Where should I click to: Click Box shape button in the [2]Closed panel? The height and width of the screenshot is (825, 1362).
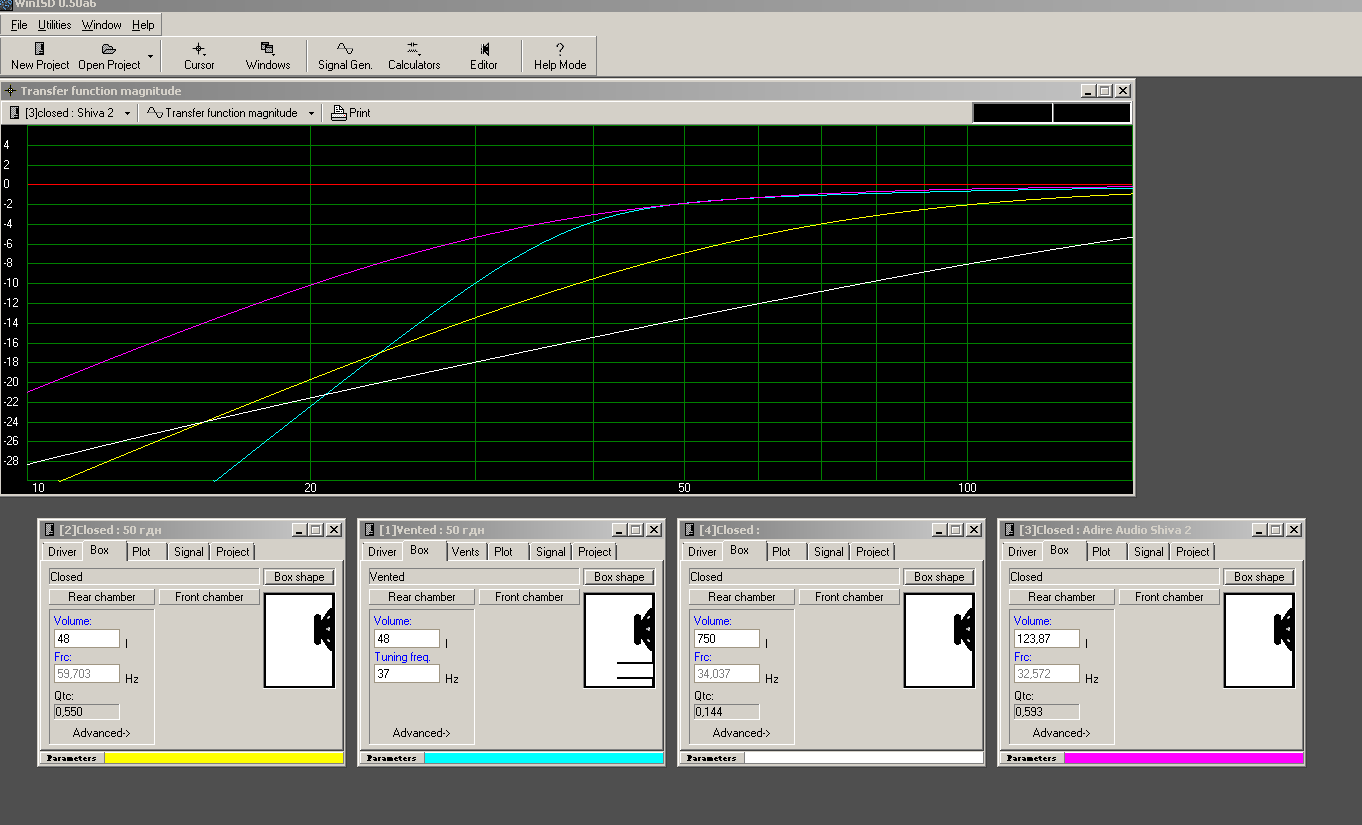(x=299, y=577)
